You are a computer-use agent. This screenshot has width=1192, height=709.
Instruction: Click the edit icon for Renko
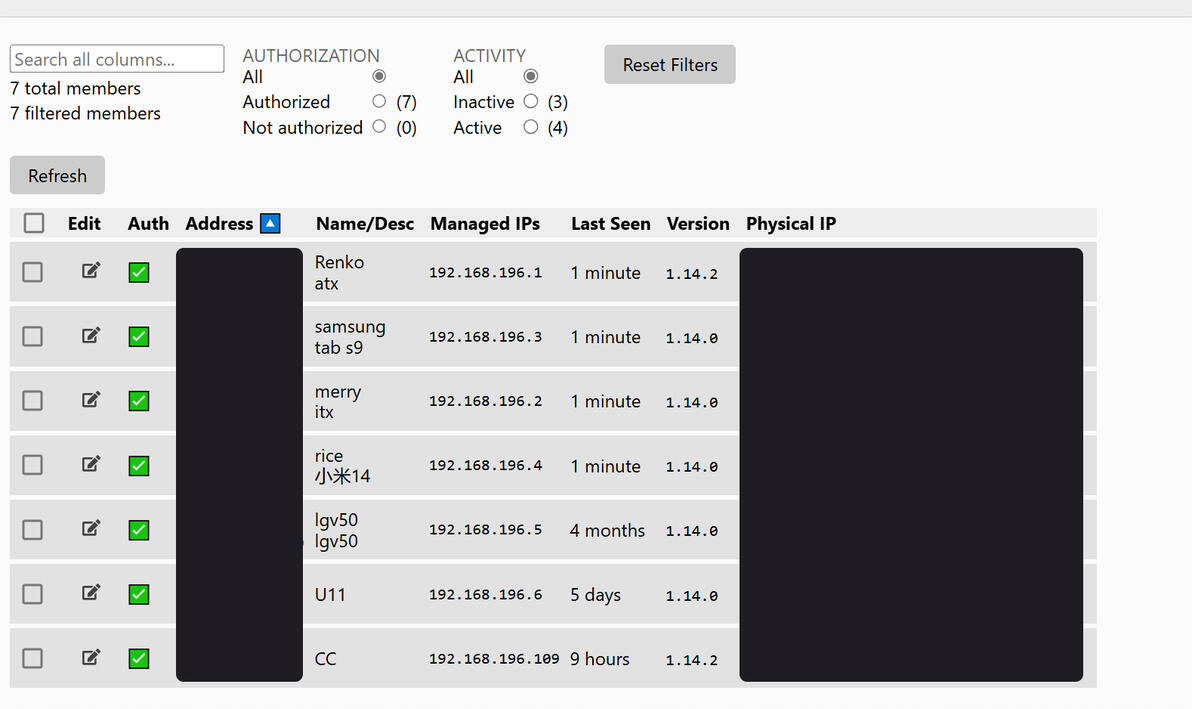tap(91, 271)
